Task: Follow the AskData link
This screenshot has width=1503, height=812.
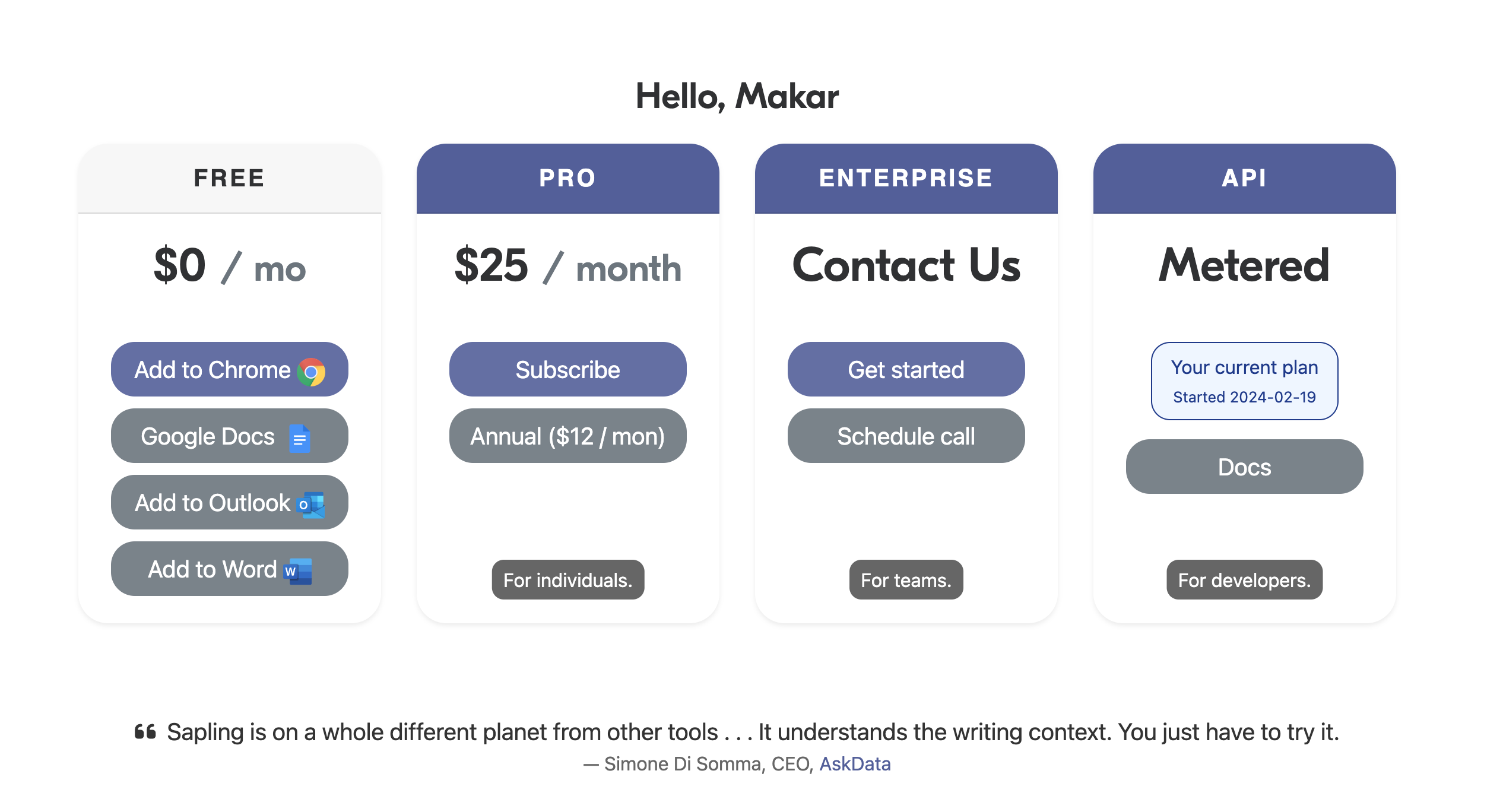Action: [855, 764]
